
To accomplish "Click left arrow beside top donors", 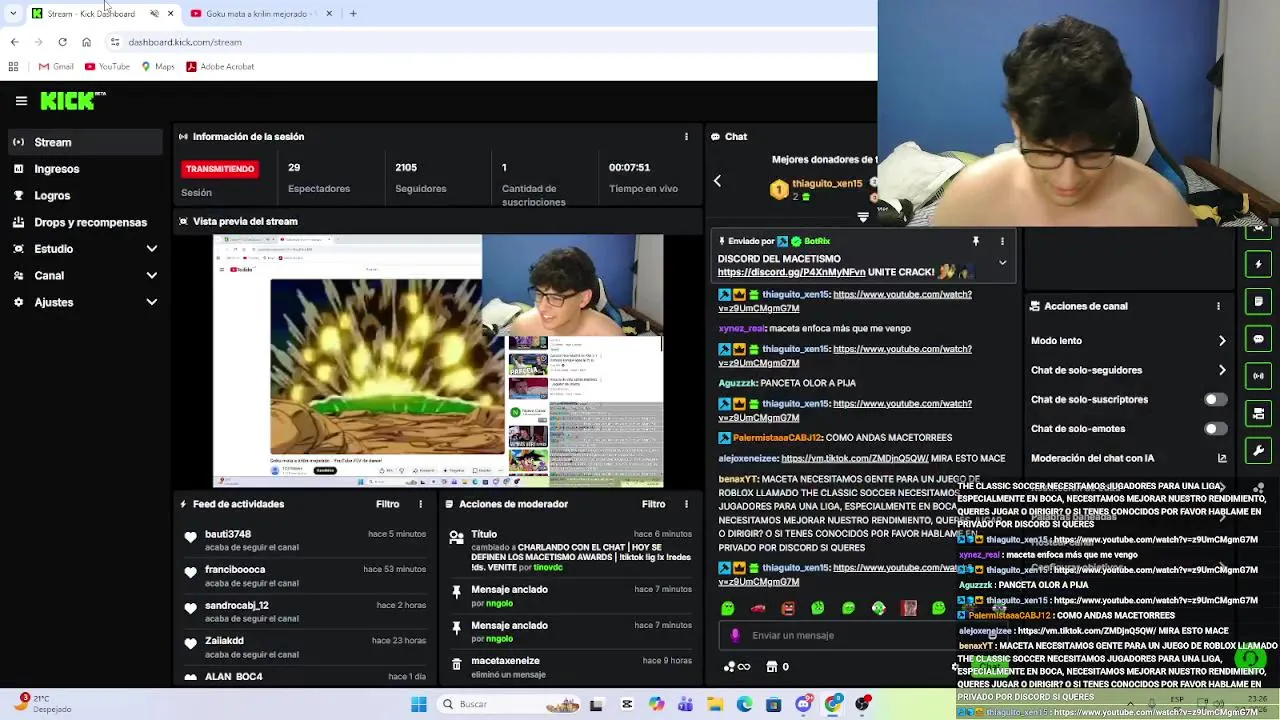I will pos(717,181).
